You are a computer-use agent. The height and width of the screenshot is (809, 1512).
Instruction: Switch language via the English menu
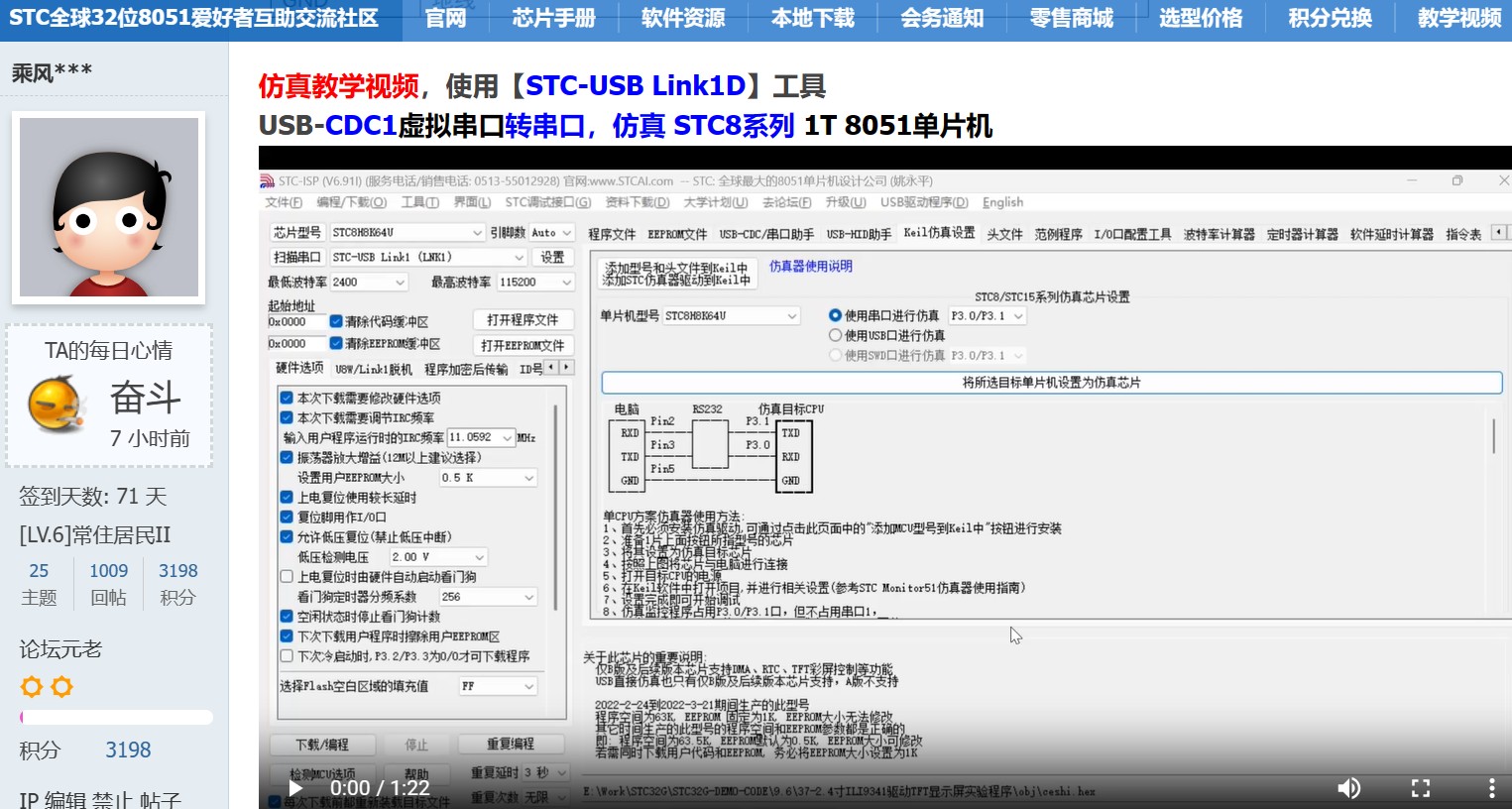coord(1002,202)
